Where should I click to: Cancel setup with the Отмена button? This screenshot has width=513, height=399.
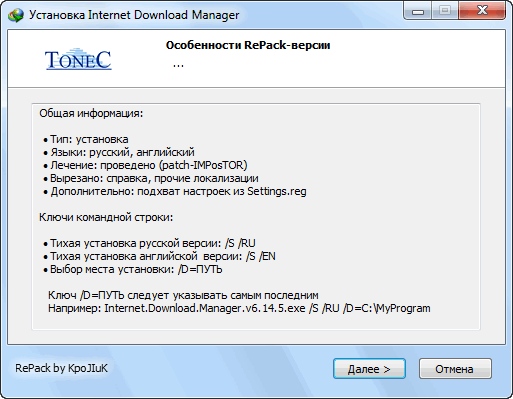click(x=455, y=369)
